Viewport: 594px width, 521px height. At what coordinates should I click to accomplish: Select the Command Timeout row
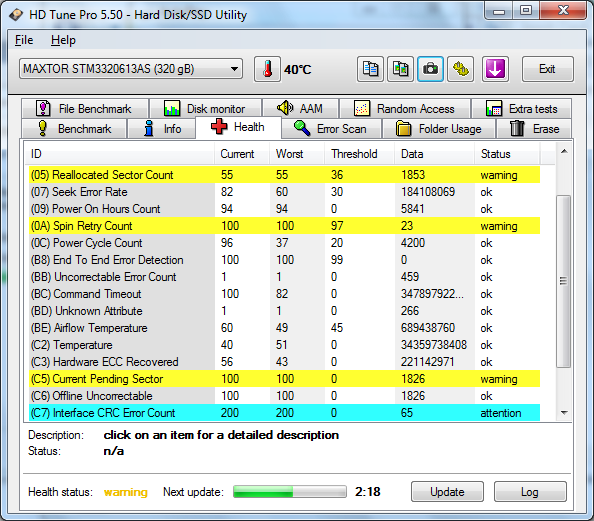pos(284,294)
